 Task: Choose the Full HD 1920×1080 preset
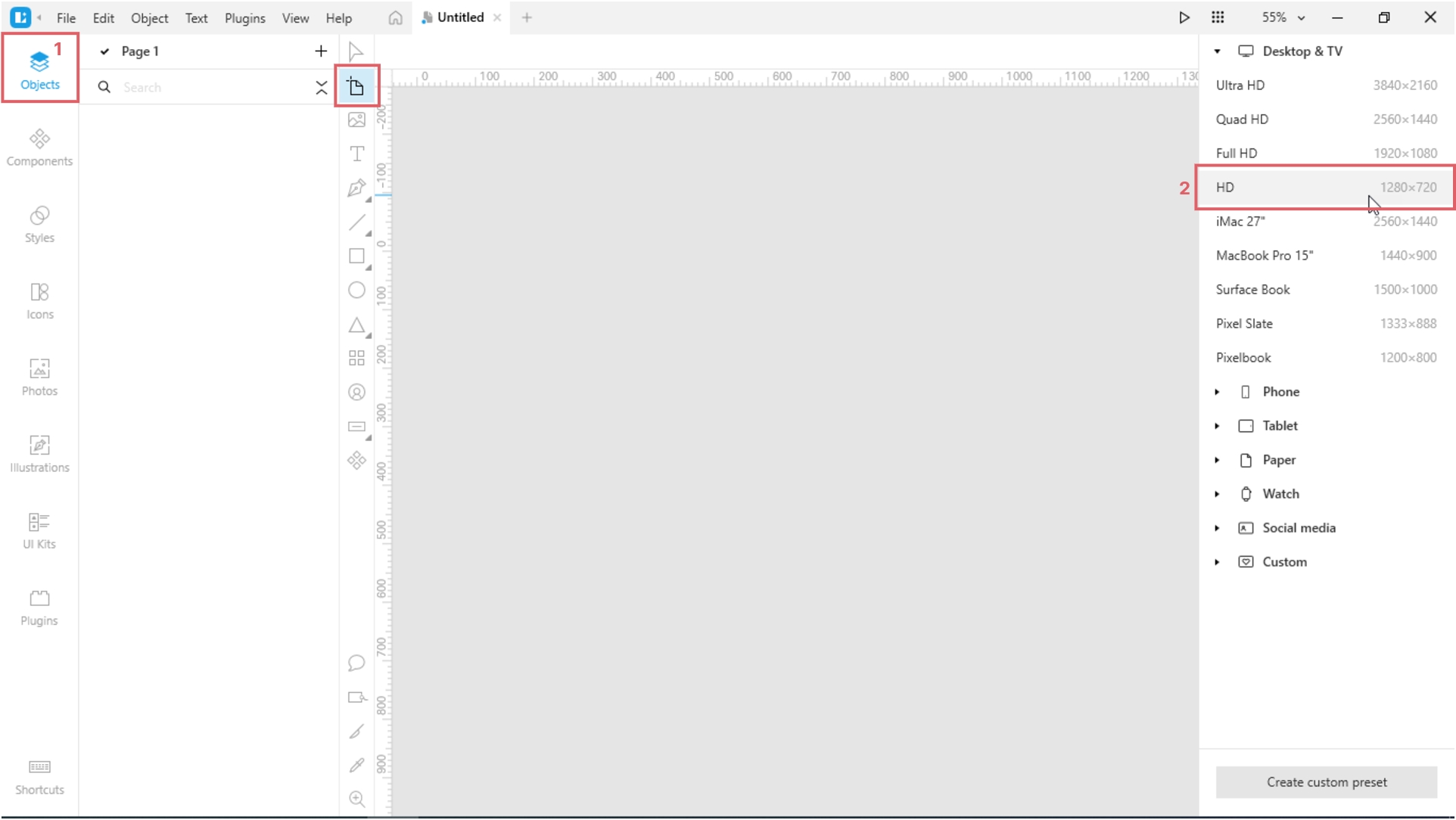[1326, 154]
